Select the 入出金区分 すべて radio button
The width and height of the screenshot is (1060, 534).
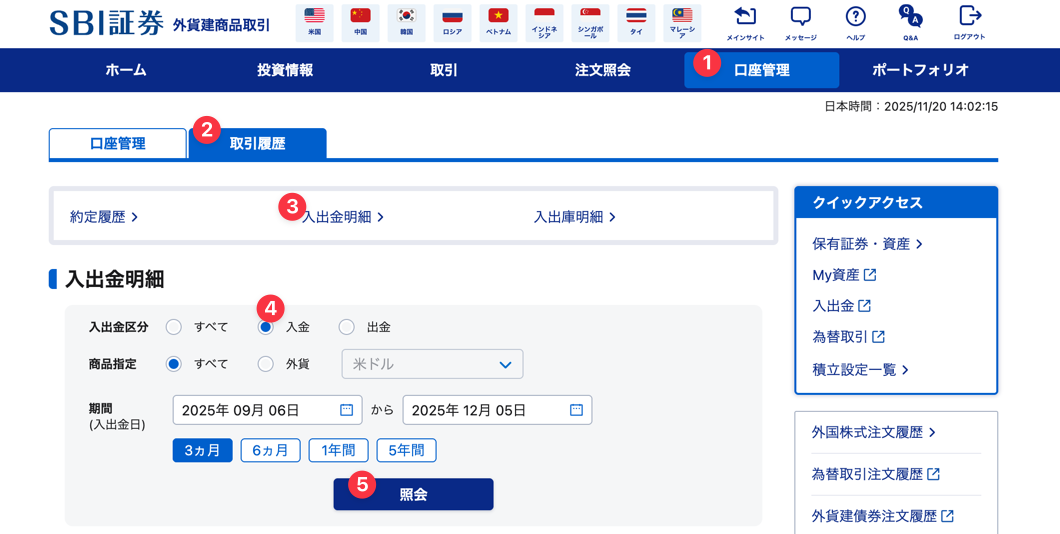tap(174, 327)
